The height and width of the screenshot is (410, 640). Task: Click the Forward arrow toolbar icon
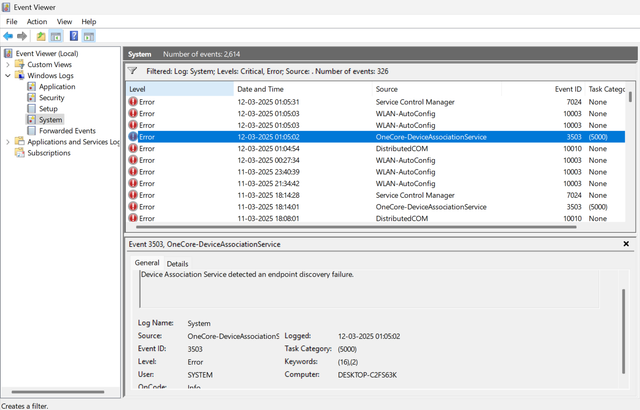[x=22, y=36]
